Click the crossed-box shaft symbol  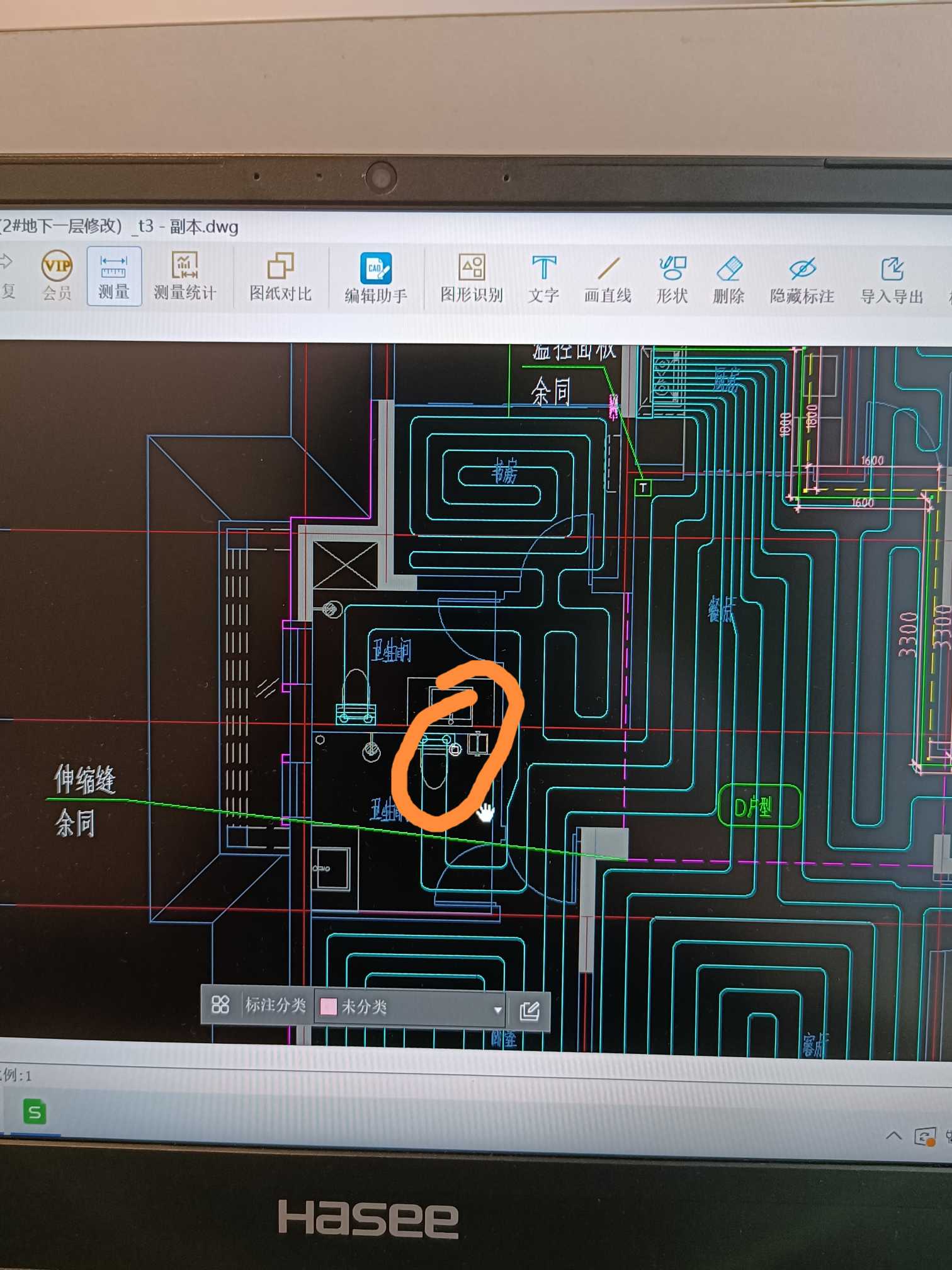(345, 565)
